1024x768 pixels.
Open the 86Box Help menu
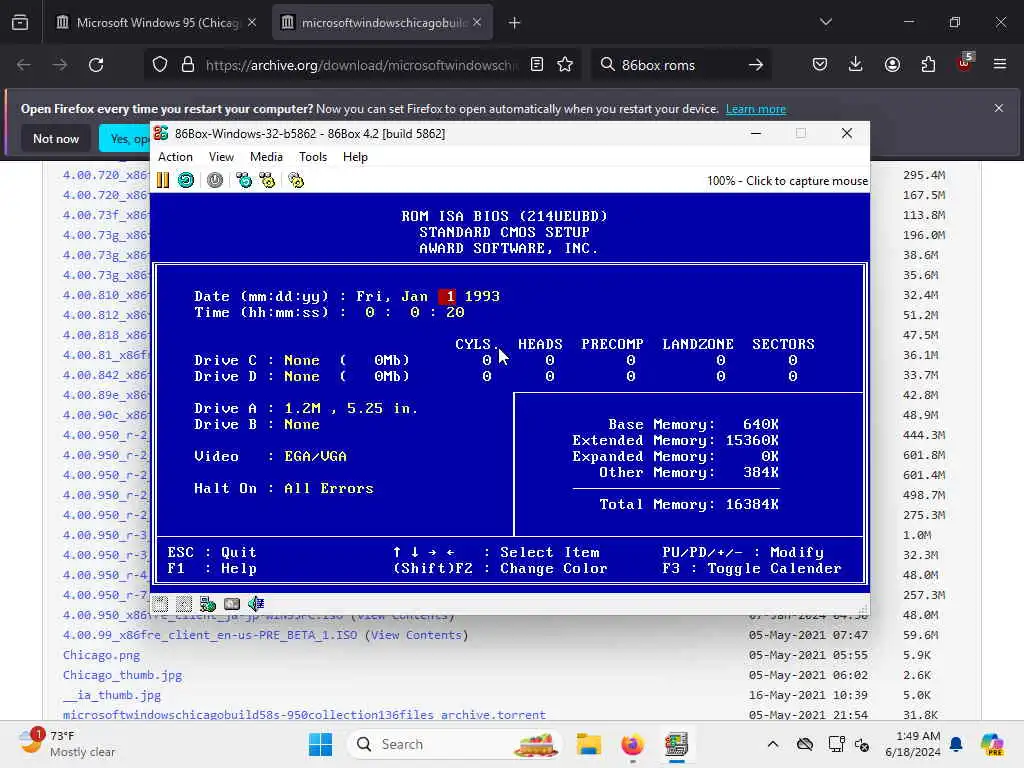click(355, 157)
